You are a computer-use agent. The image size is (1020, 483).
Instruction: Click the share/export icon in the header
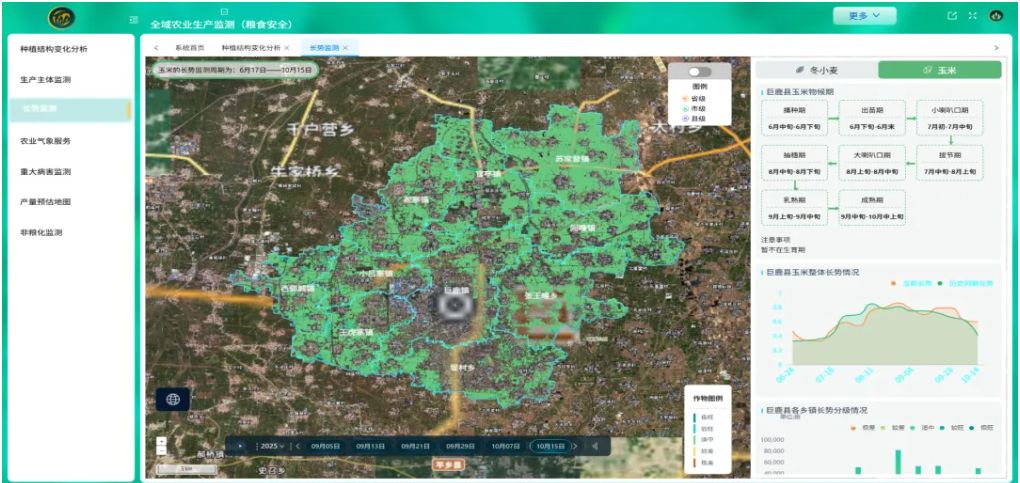coord(952,16)
